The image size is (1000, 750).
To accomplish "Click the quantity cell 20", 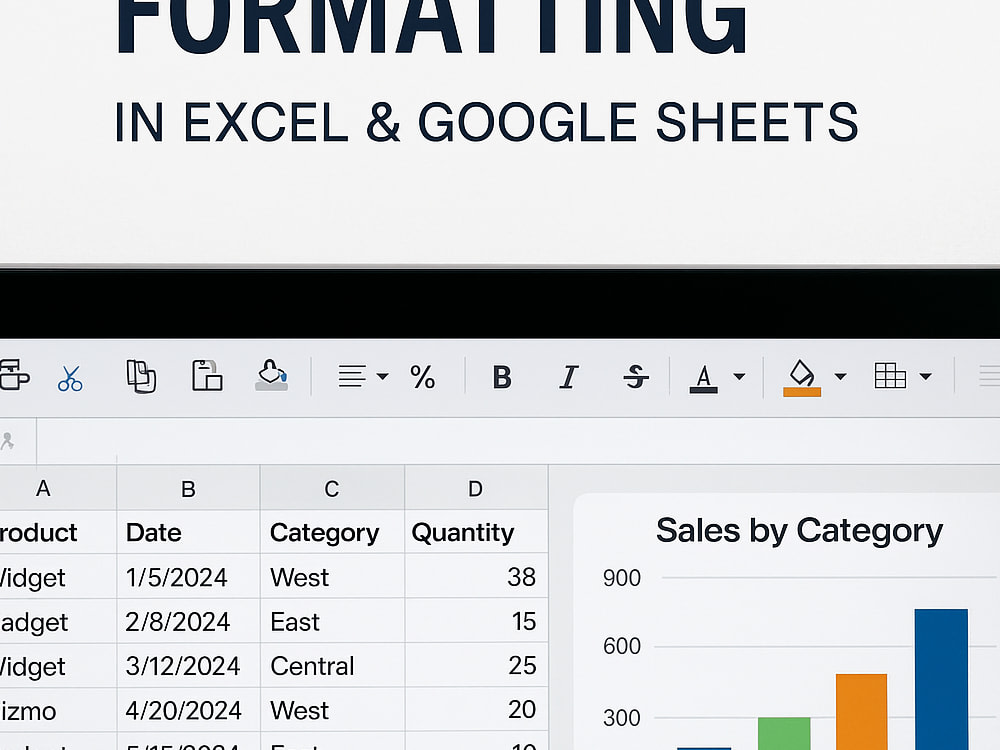I will (476, 710).
